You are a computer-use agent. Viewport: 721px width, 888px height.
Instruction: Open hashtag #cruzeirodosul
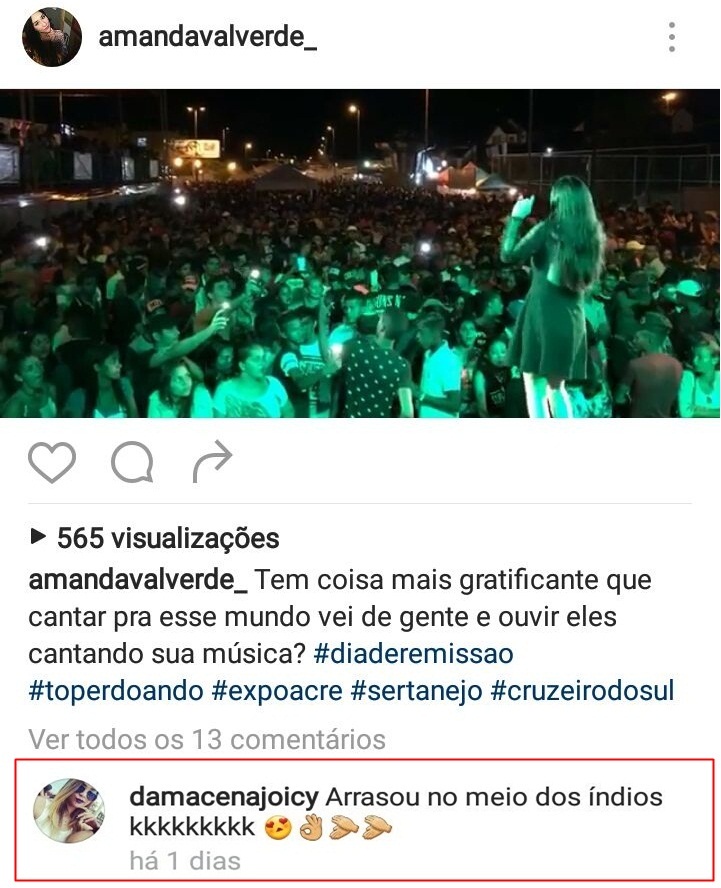click(583, 691)
